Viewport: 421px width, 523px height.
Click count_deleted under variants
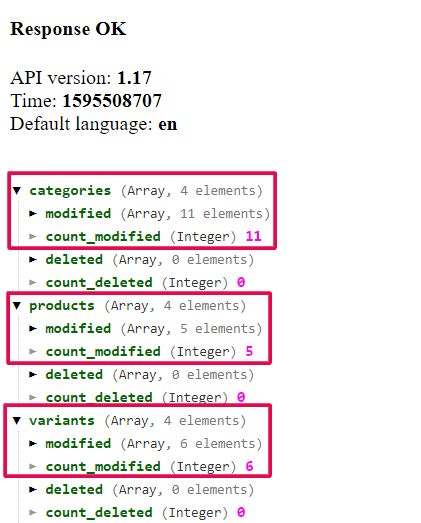[99, 513]
